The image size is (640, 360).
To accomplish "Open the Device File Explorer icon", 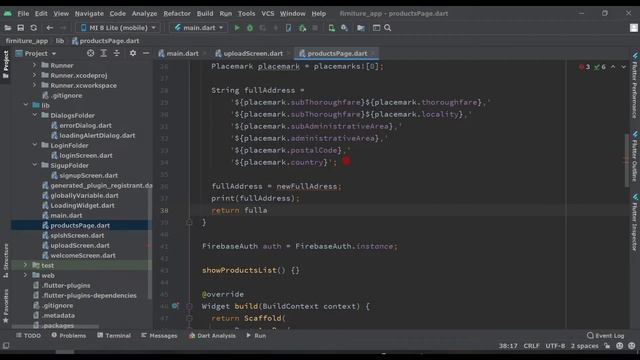I will 361,28.
